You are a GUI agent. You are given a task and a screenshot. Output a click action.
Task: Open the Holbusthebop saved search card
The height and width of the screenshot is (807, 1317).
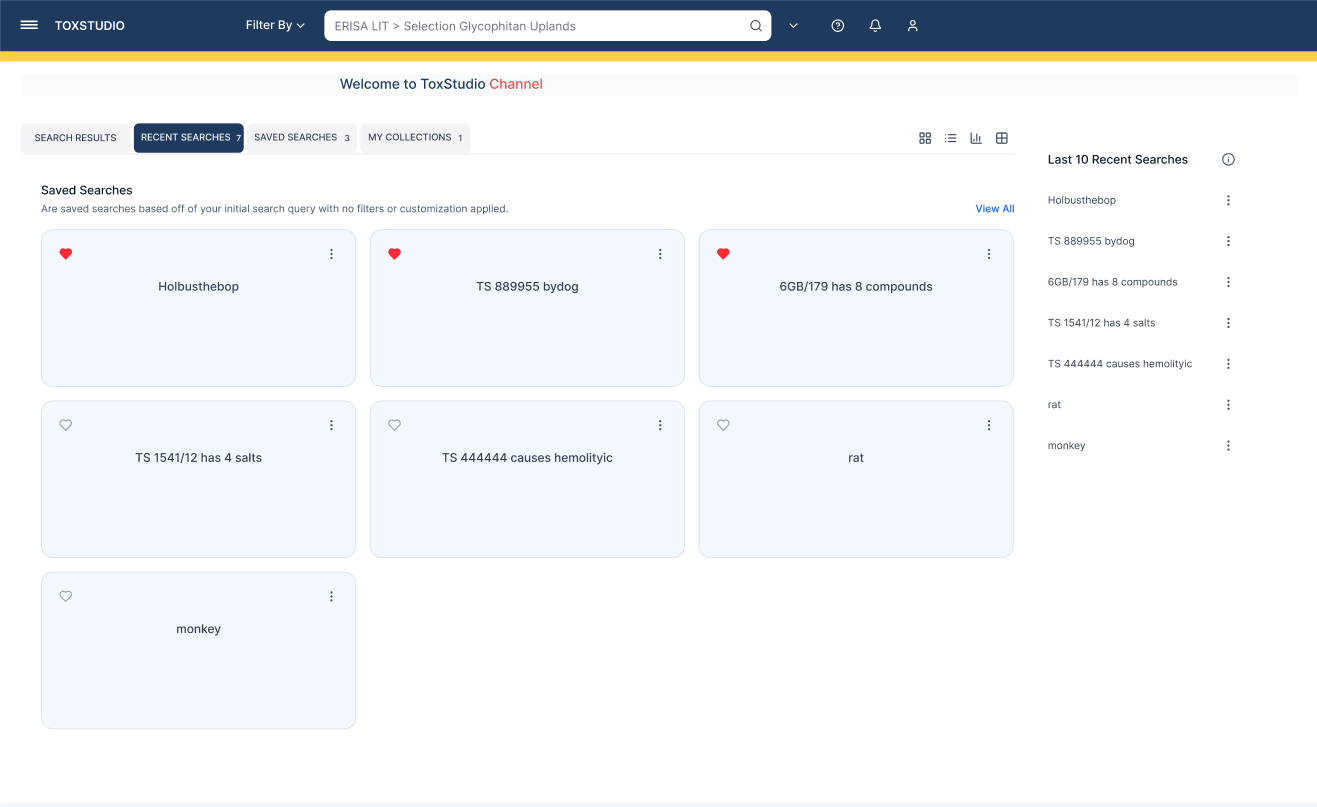198,308
